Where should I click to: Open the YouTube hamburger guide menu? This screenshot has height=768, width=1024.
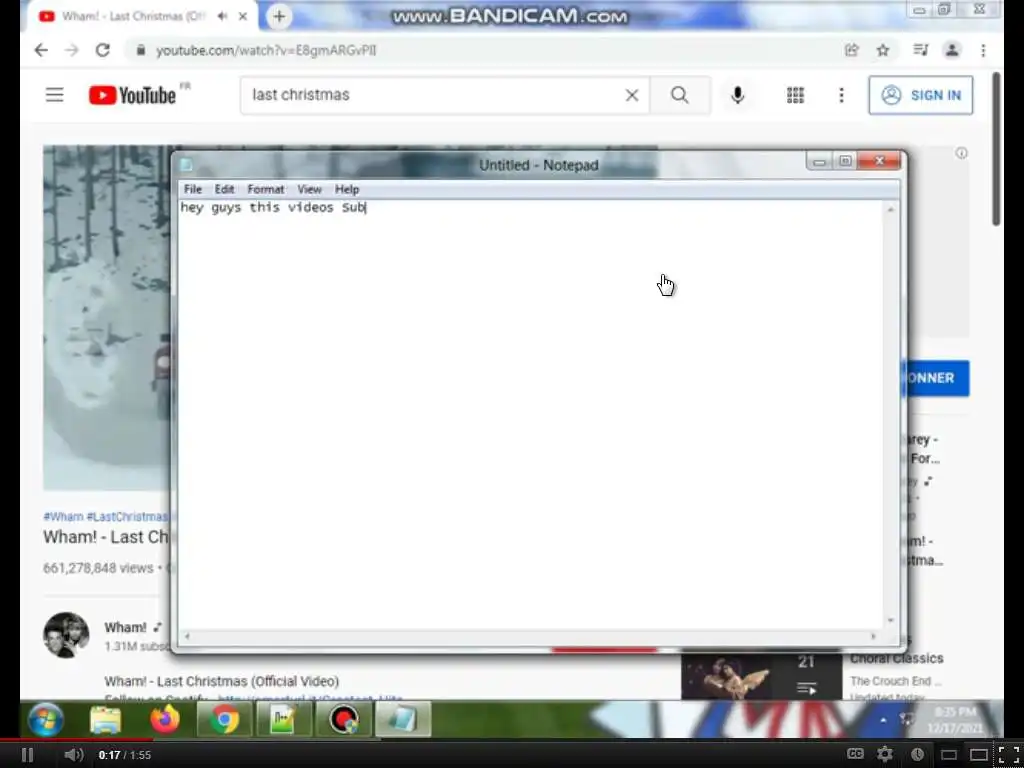55,95
